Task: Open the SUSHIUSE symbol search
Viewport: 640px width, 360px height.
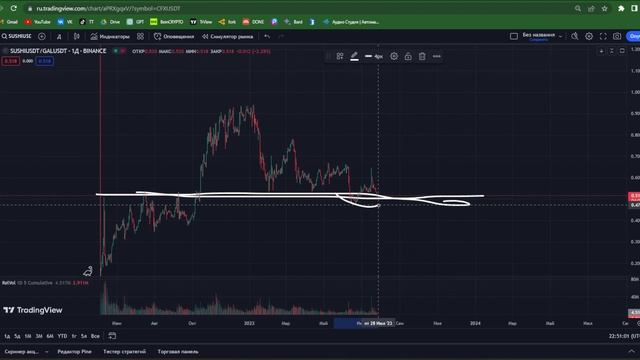Action: pyautogui.click(x=17, y=36)
